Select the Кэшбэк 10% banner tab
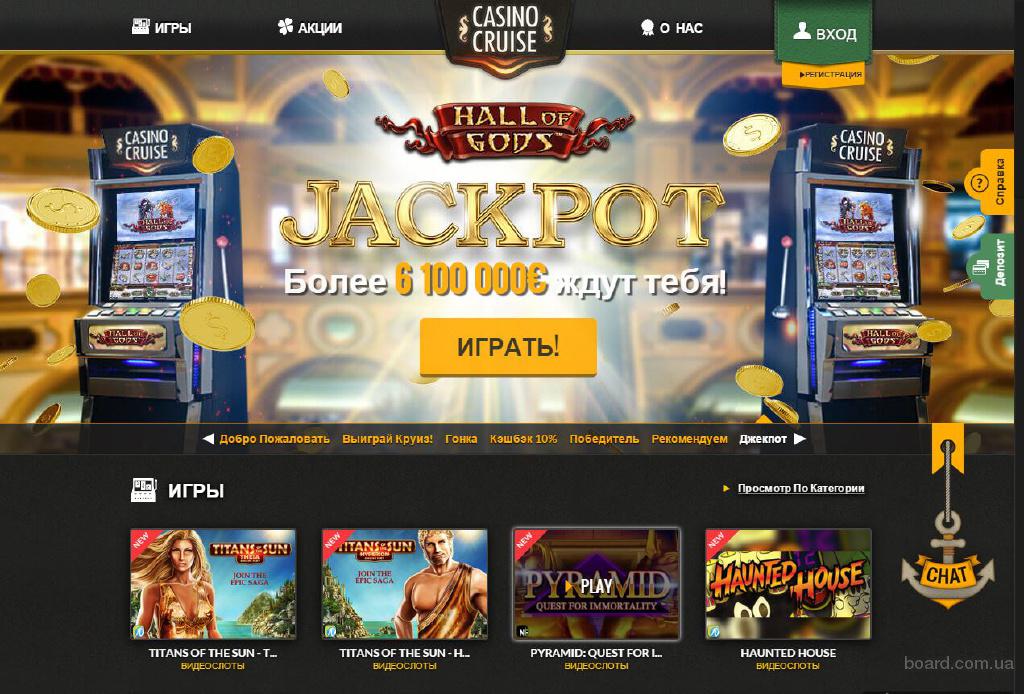Screen dimensions: 1024x694 (x=524, y=439)
